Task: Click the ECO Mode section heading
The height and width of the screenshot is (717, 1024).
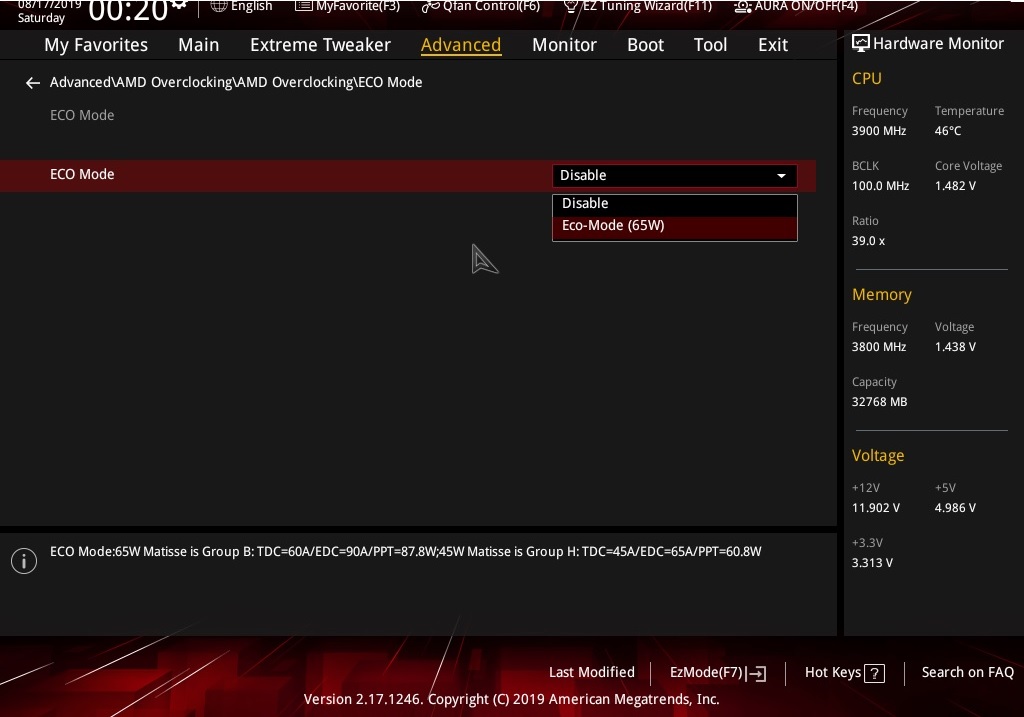Action: 82,116
